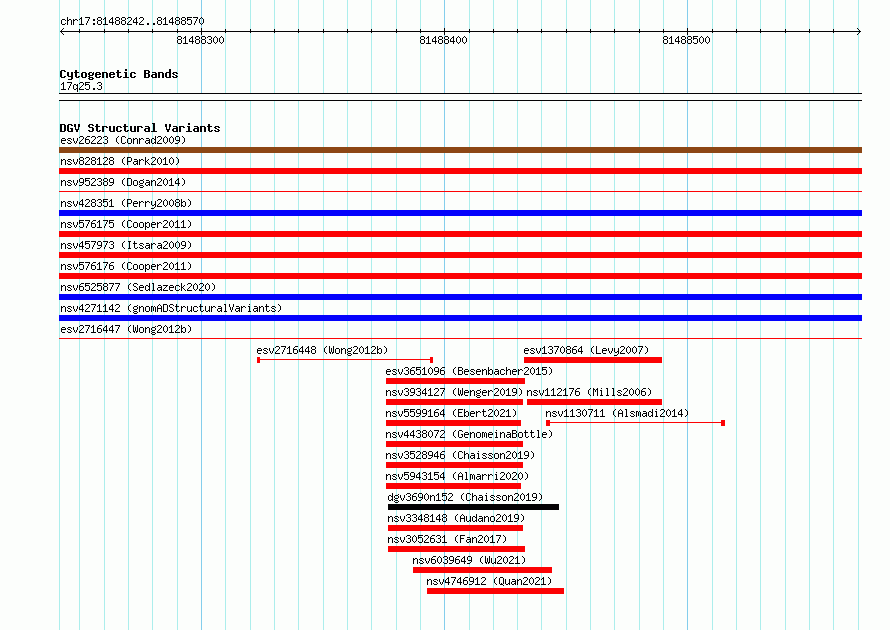Click the red nsv5943154 variant bar
The image size is (890, 630).
click(453, 486)
